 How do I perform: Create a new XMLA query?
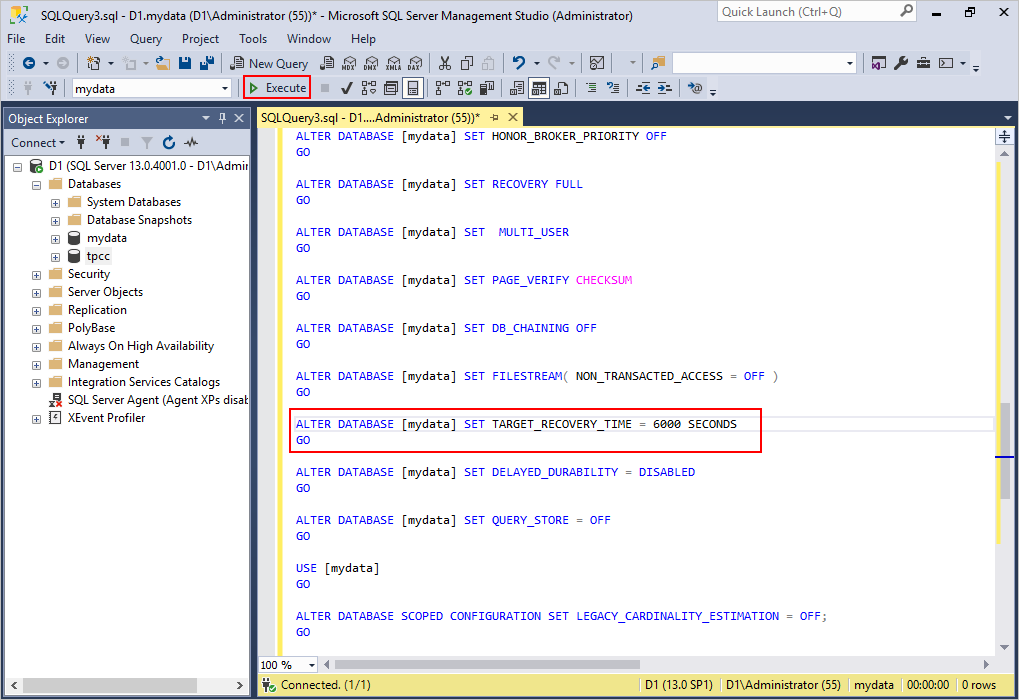(x=392, y=63)
